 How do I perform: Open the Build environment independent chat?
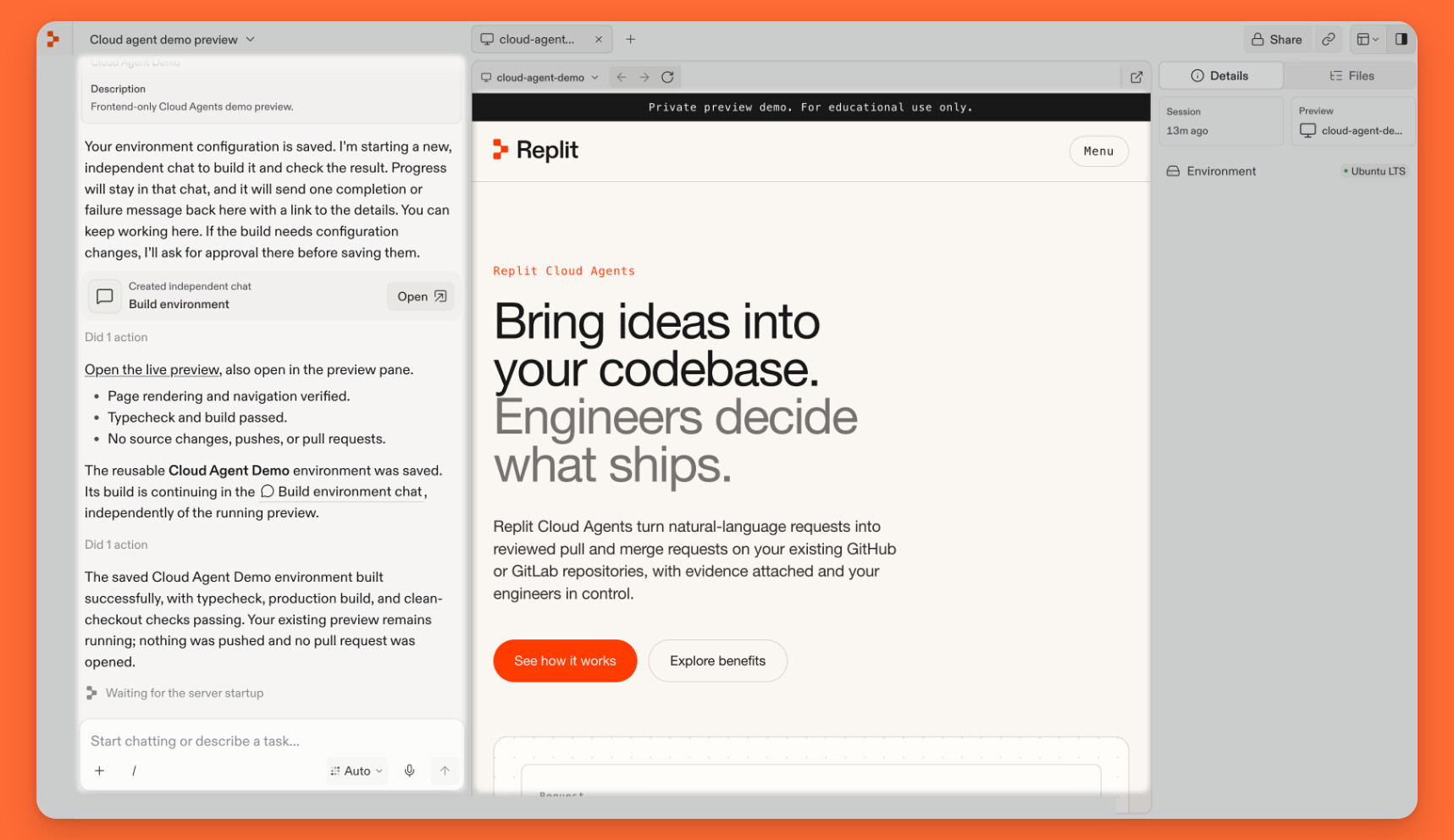click(421, 296)
